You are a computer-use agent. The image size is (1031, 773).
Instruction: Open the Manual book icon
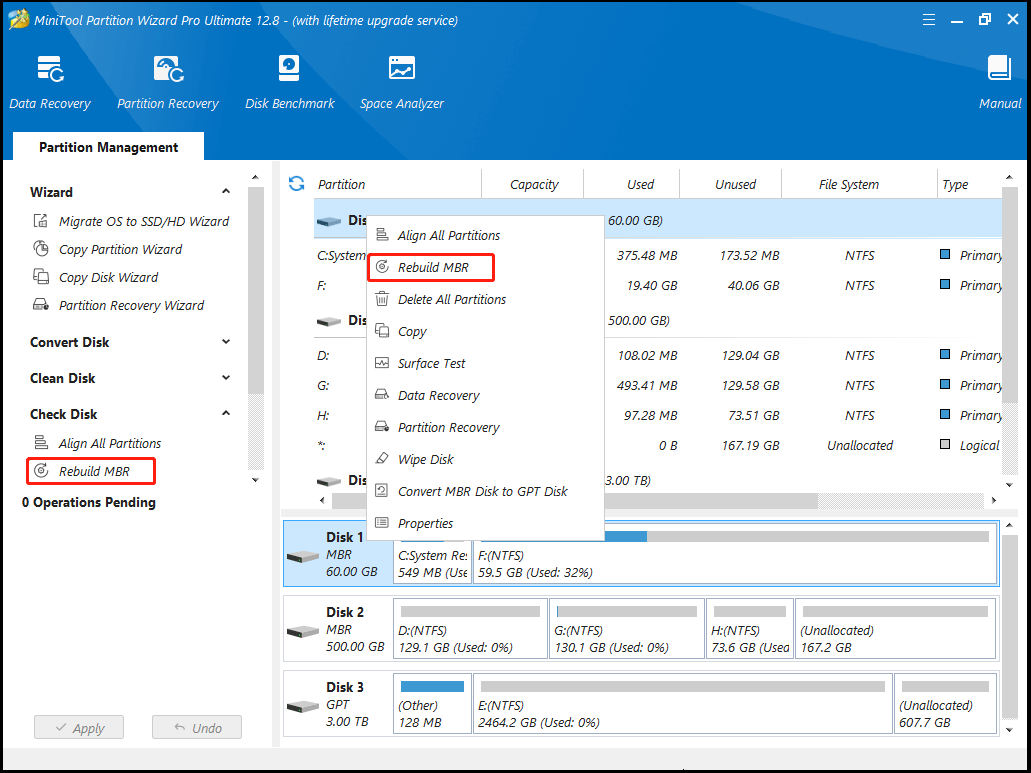[999, 68]
